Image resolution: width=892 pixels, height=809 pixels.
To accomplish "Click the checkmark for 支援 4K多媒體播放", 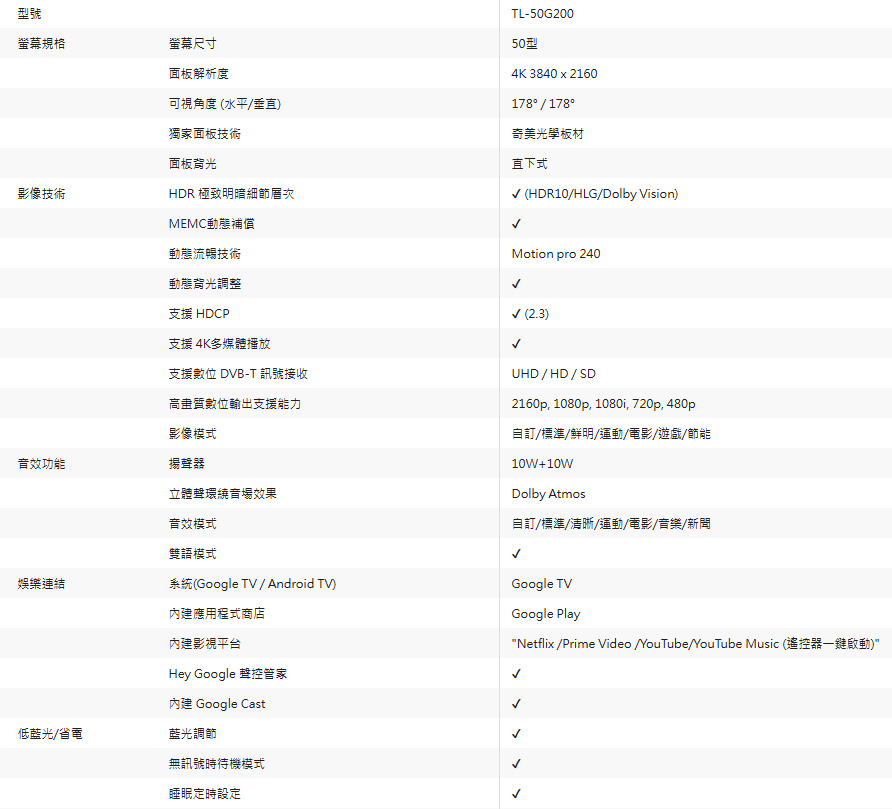I will click(x=516, y=344).
